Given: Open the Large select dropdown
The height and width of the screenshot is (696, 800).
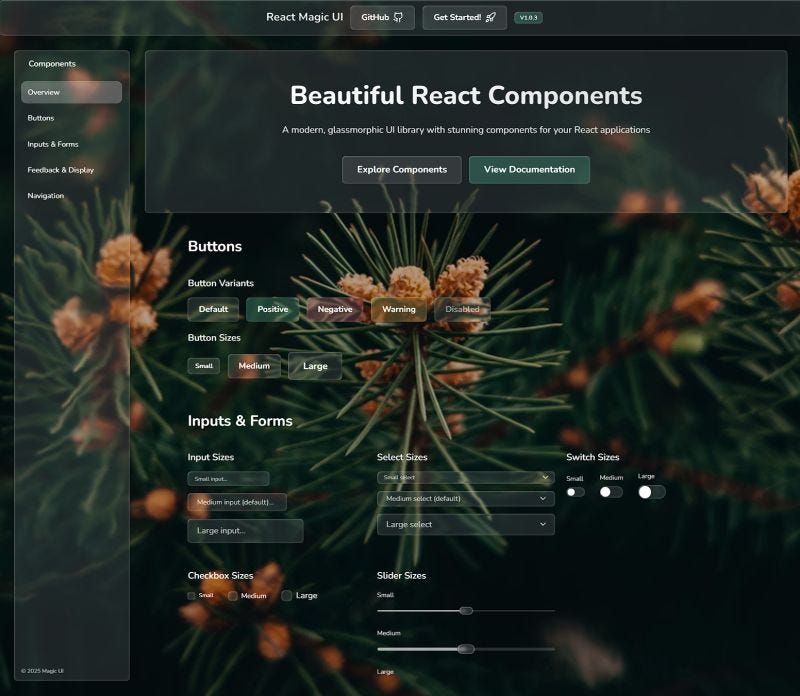Looking at the screenshot, I should click(x=466, y=525).
